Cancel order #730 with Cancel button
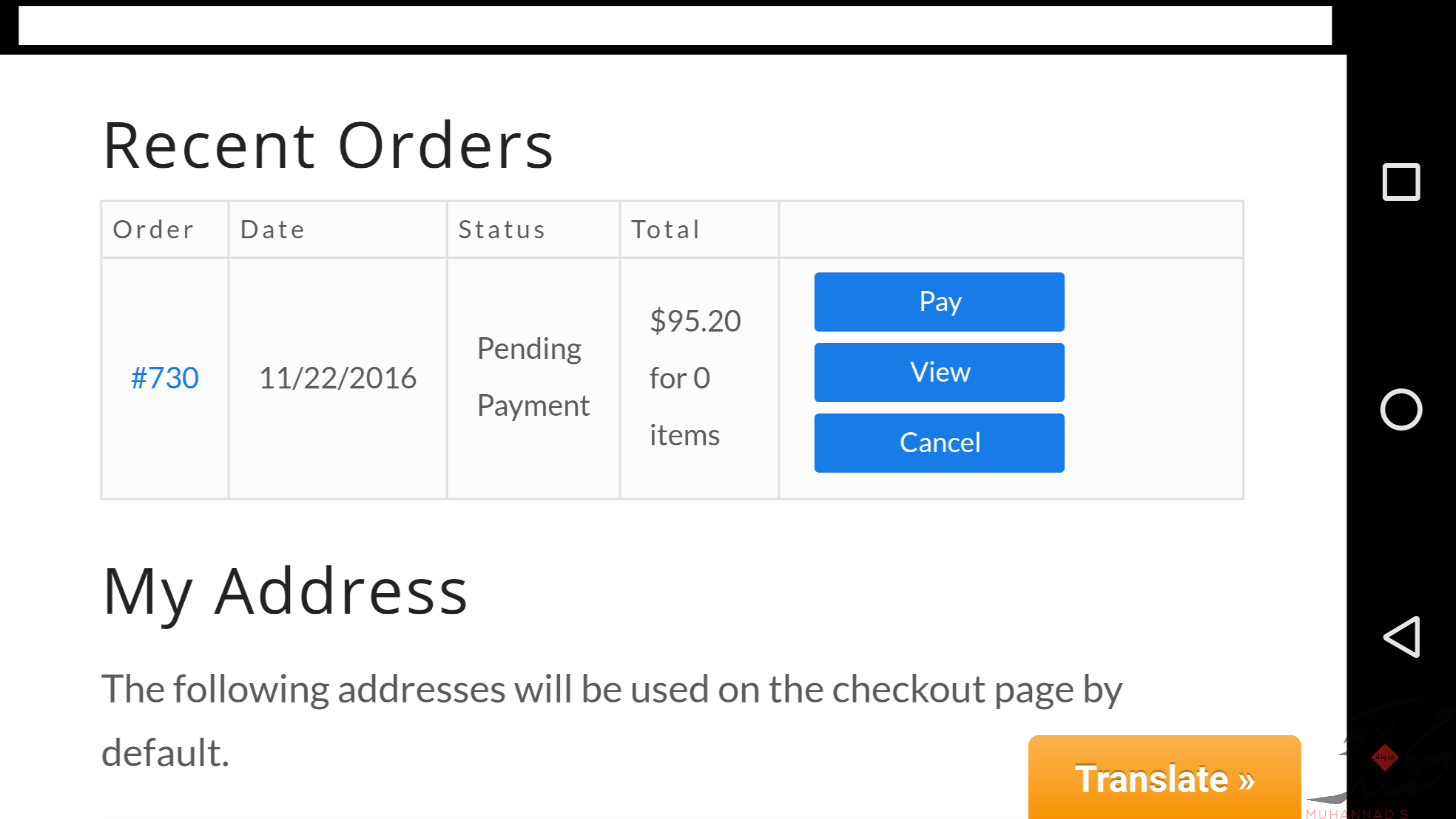Viewport: 1456px width, 819px height. click(x=939, y=443)
